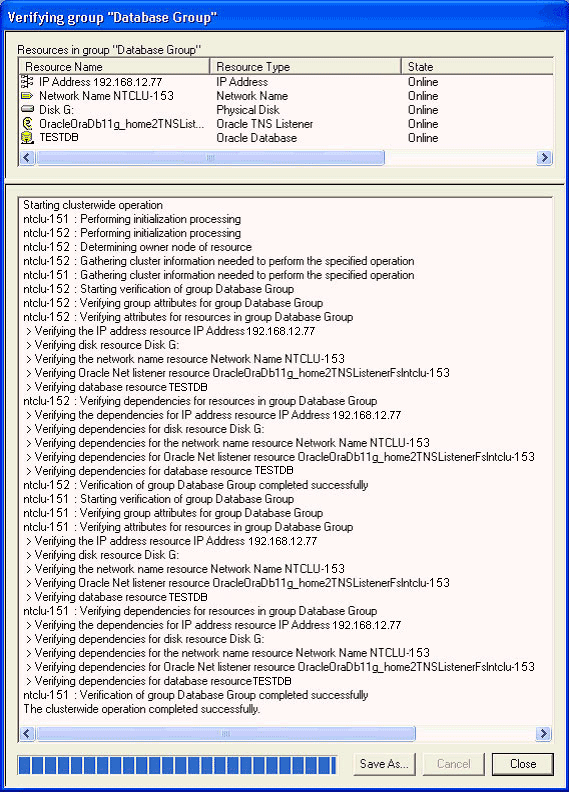Image resolution: width=569 pixels, height=792 pixels.
Task: Sort by Resource Name column header
Action: pos(114,66)
